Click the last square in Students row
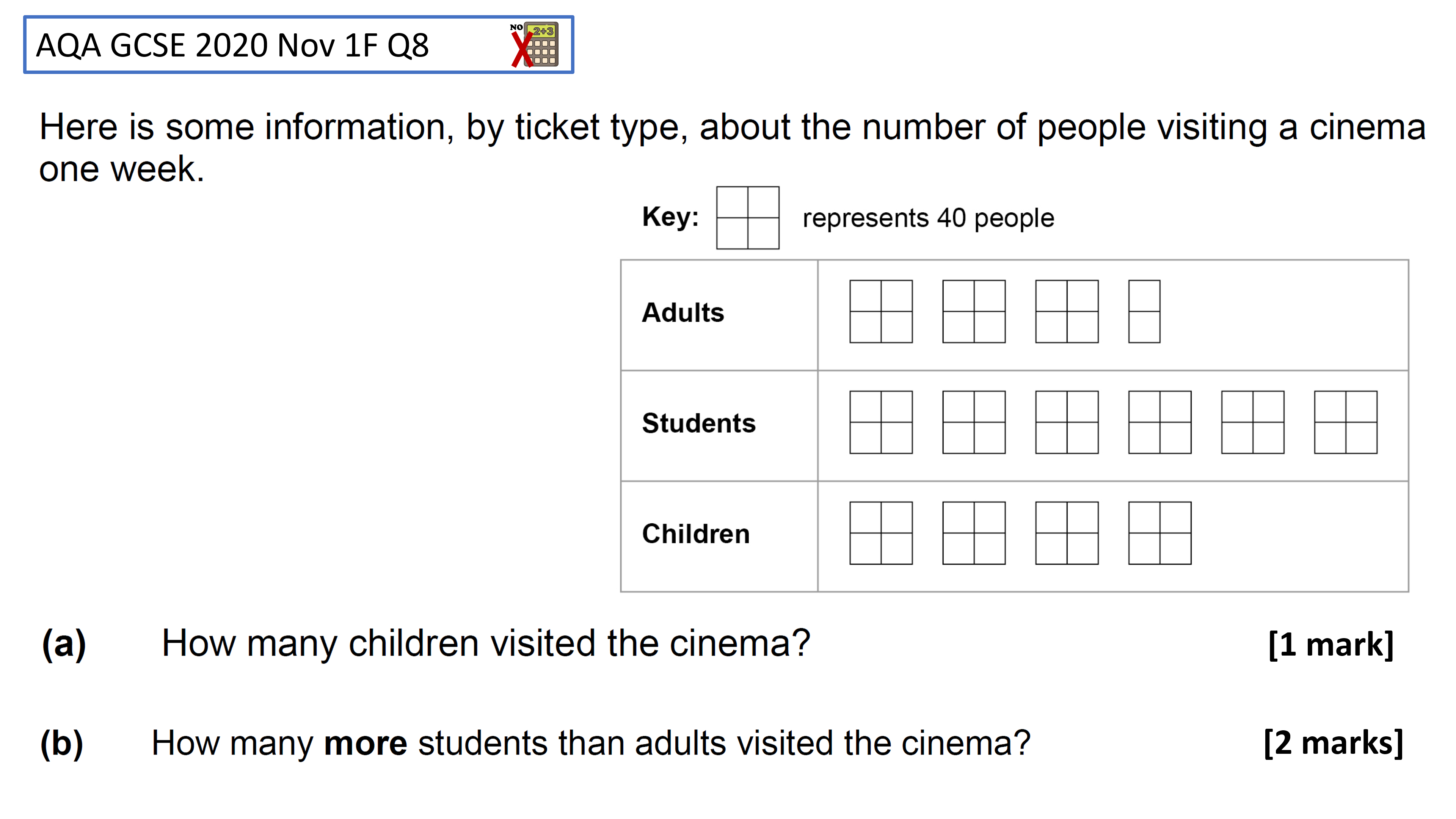Viewport: 1456px width, 819px height. click(1345, 422)
